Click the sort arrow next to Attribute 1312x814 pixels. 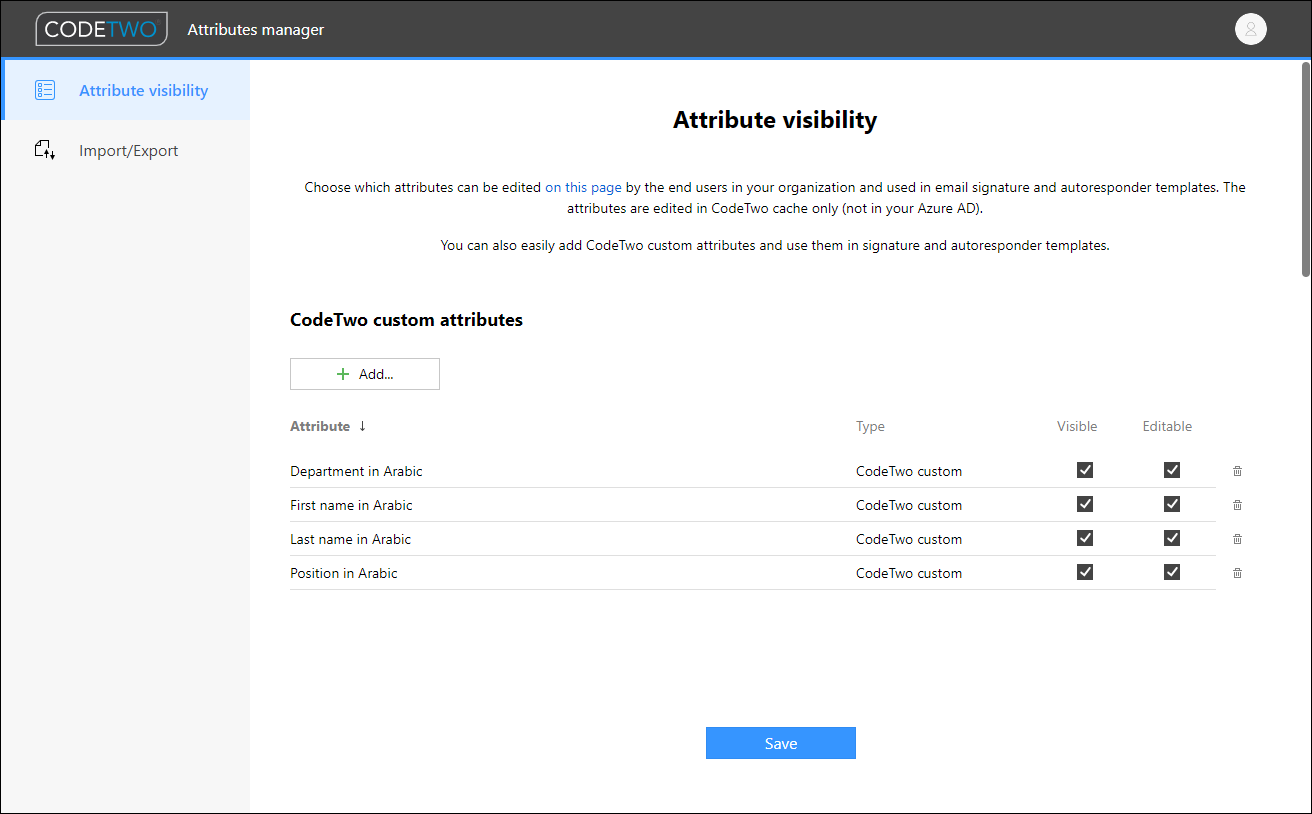362,426
